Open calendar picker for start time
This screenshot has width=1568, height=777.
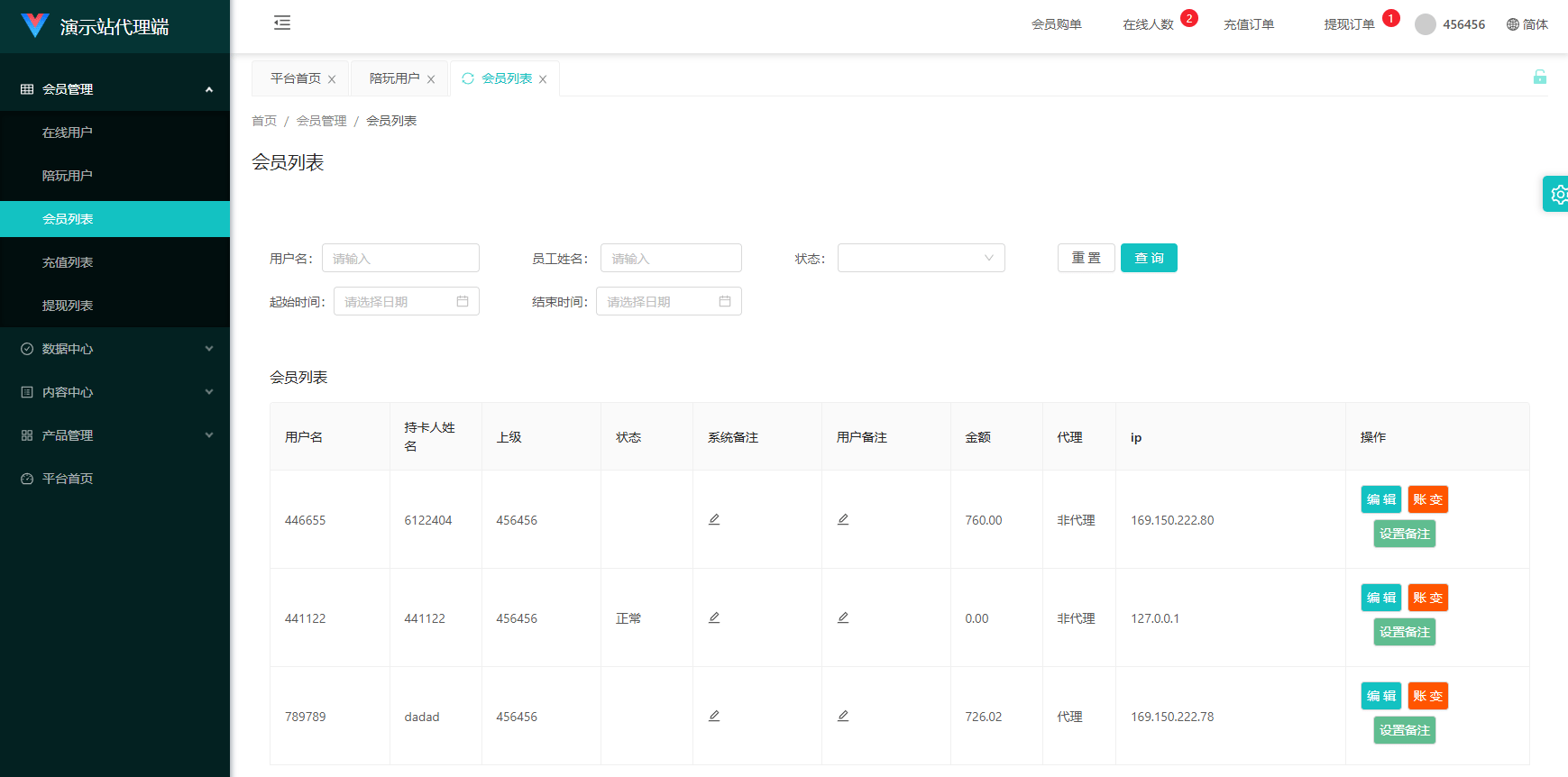[463, 302]
